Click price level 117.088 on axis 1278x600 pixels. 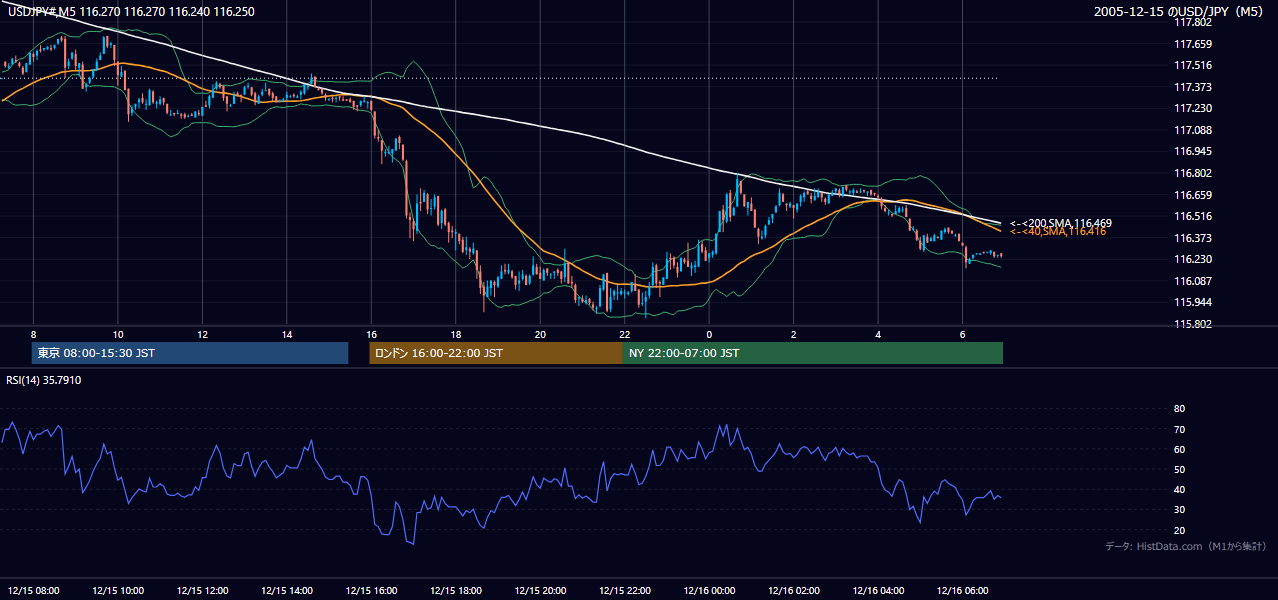[x=1192, y=130]
